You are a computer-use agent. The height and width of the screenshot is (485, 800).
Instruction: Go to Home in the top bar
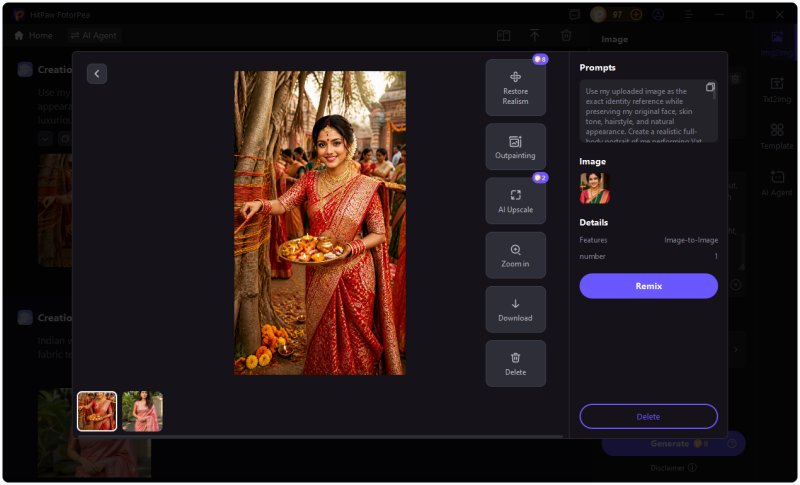point(34,36)
